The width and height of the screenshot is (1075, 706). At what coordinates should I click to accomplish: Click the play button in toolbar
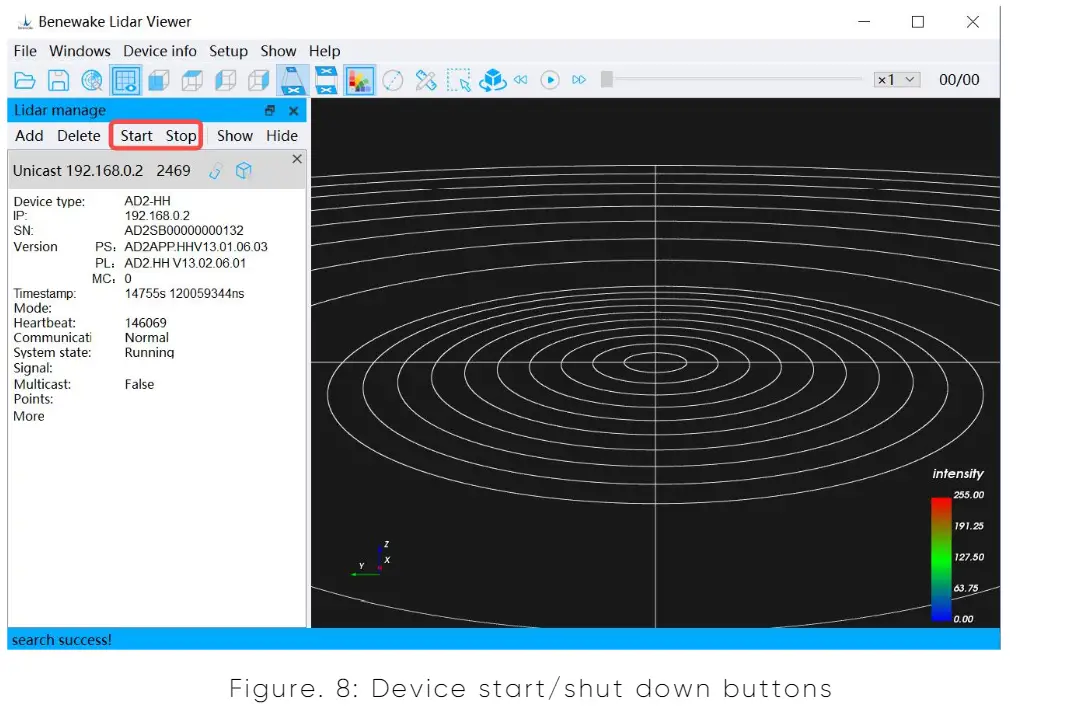tap(550, 80)
